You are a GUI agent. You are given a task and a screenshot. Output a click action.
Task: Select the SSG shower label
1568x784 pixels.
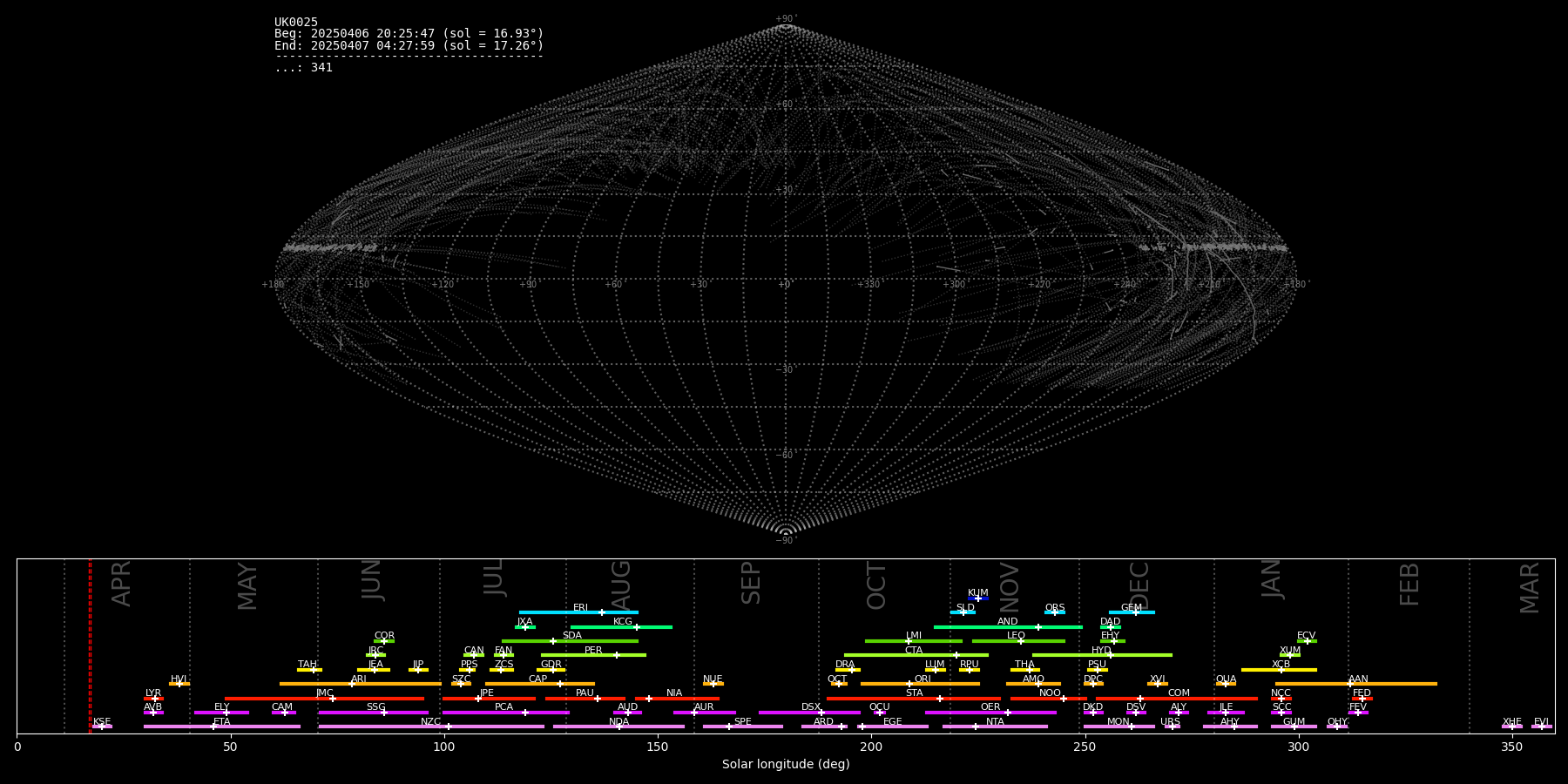pyautogui.click(x=376, y=707)
